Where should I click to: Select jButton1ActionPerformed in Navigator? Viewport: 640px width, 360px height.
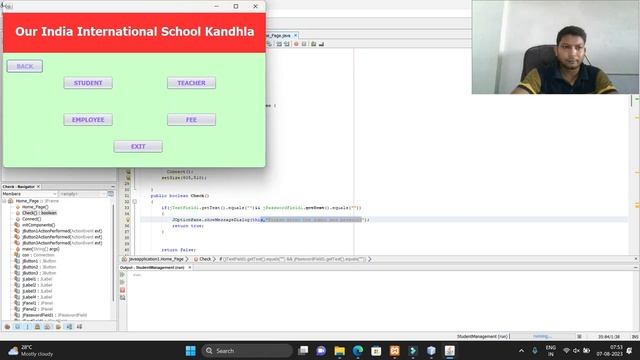click(62, 231)
